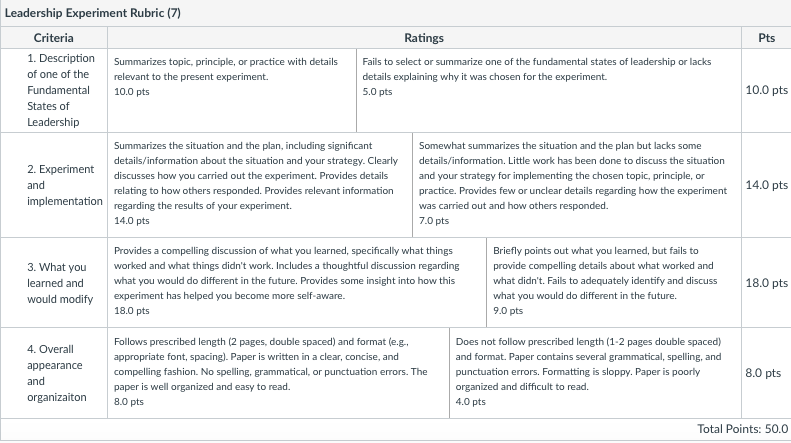791x443 pixels.
Task: Choose the 14.0 pts rating for Experiment and implementation
Action: [x=260, y=185]
